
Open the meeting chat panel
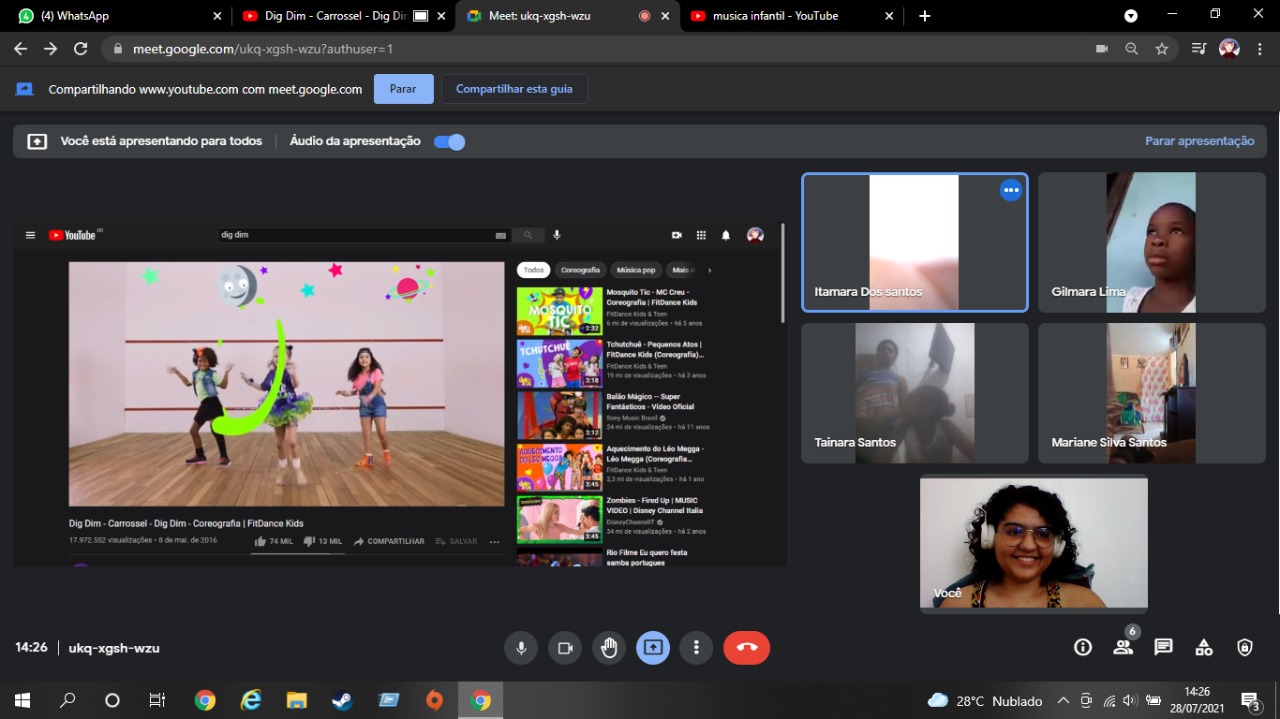[1163, 647]
